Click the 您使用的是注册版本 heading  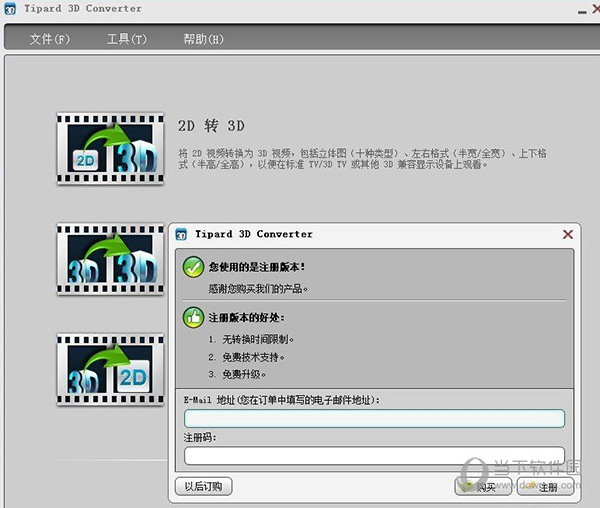(x=257, y=267)
